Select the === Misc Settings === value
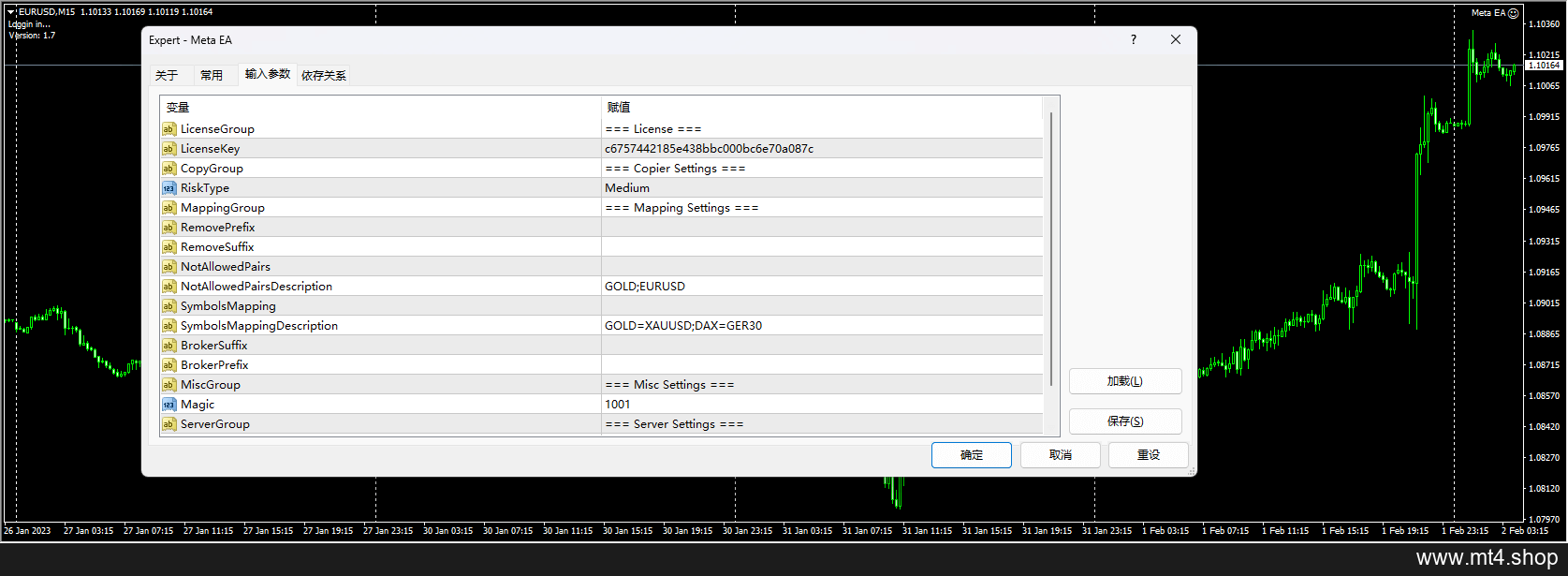This screenshot has height=576, width=1568. tap(822, 385)
